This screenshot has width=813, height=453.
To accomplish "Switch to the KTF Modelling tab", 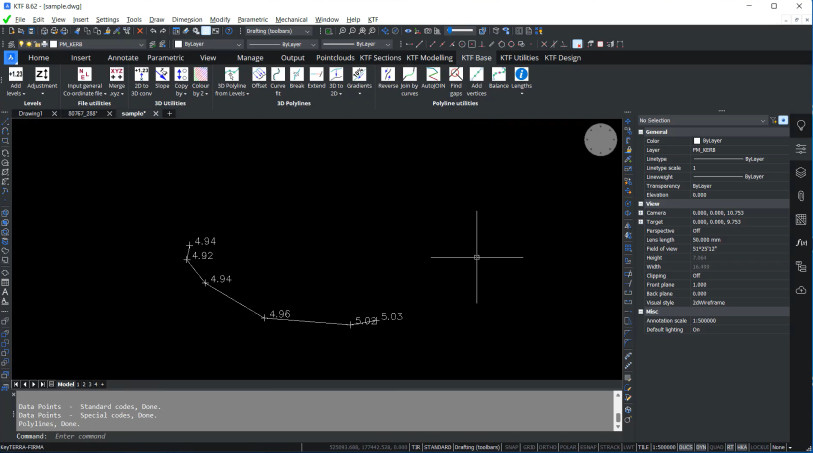I will point(429,58).
